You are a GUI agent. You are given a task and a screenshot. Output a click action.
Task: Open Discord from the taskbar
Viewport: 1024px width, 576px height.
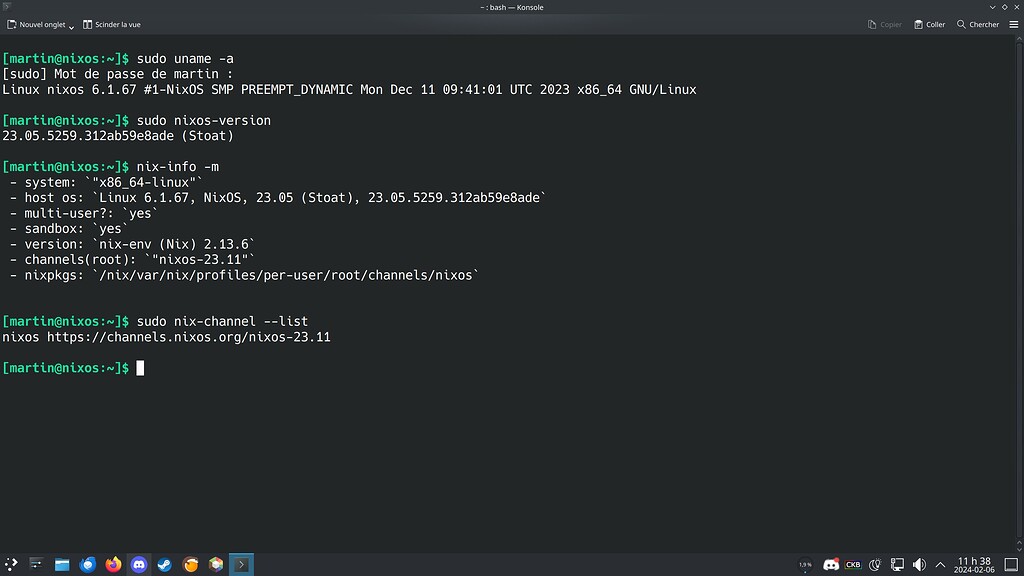pyautogui.click(x=140, y=564)
